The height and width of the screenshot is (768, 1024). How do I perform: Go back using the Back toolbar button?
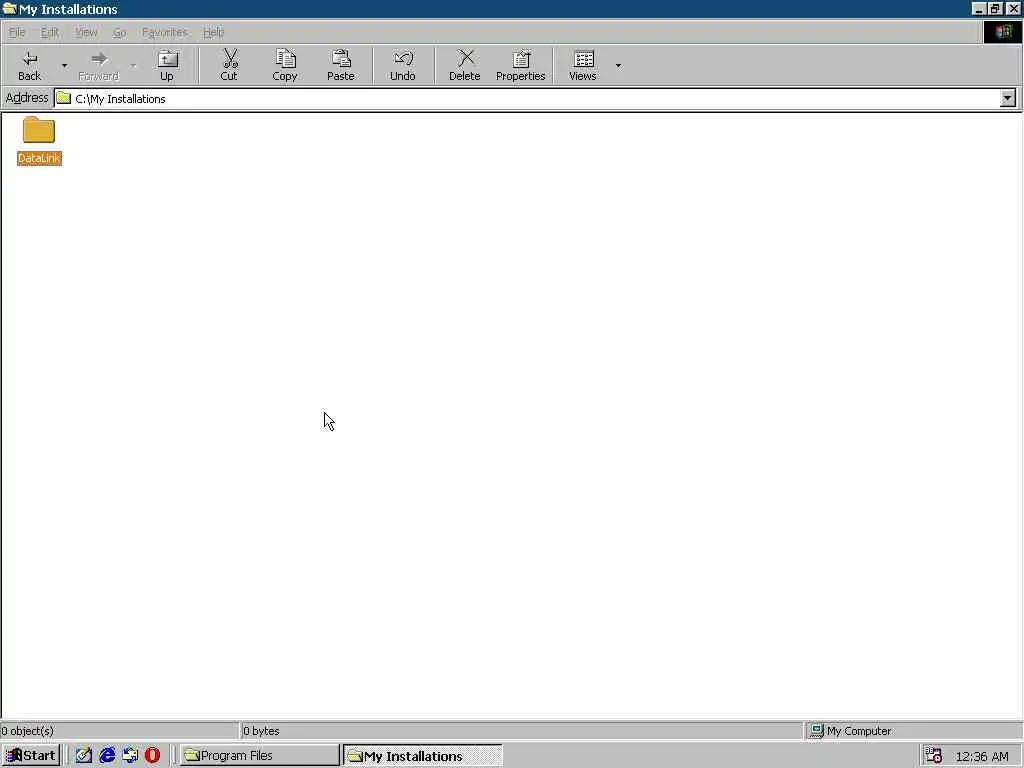29,65
